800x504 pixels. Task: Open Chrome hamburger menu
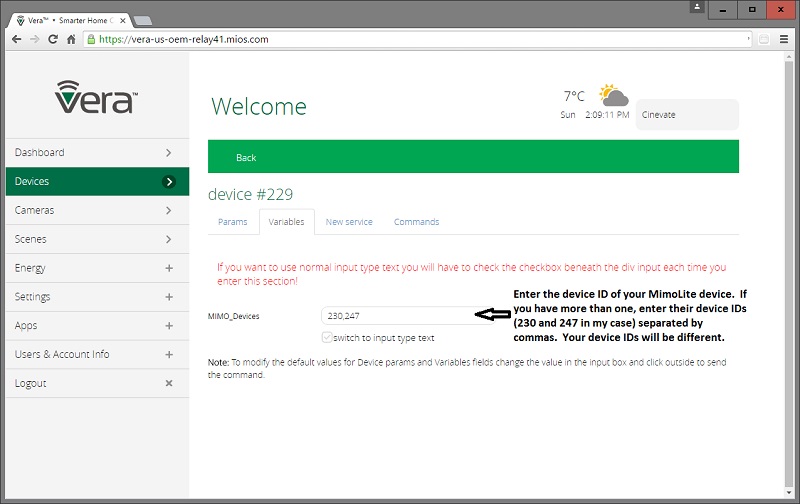pos(784,39)
